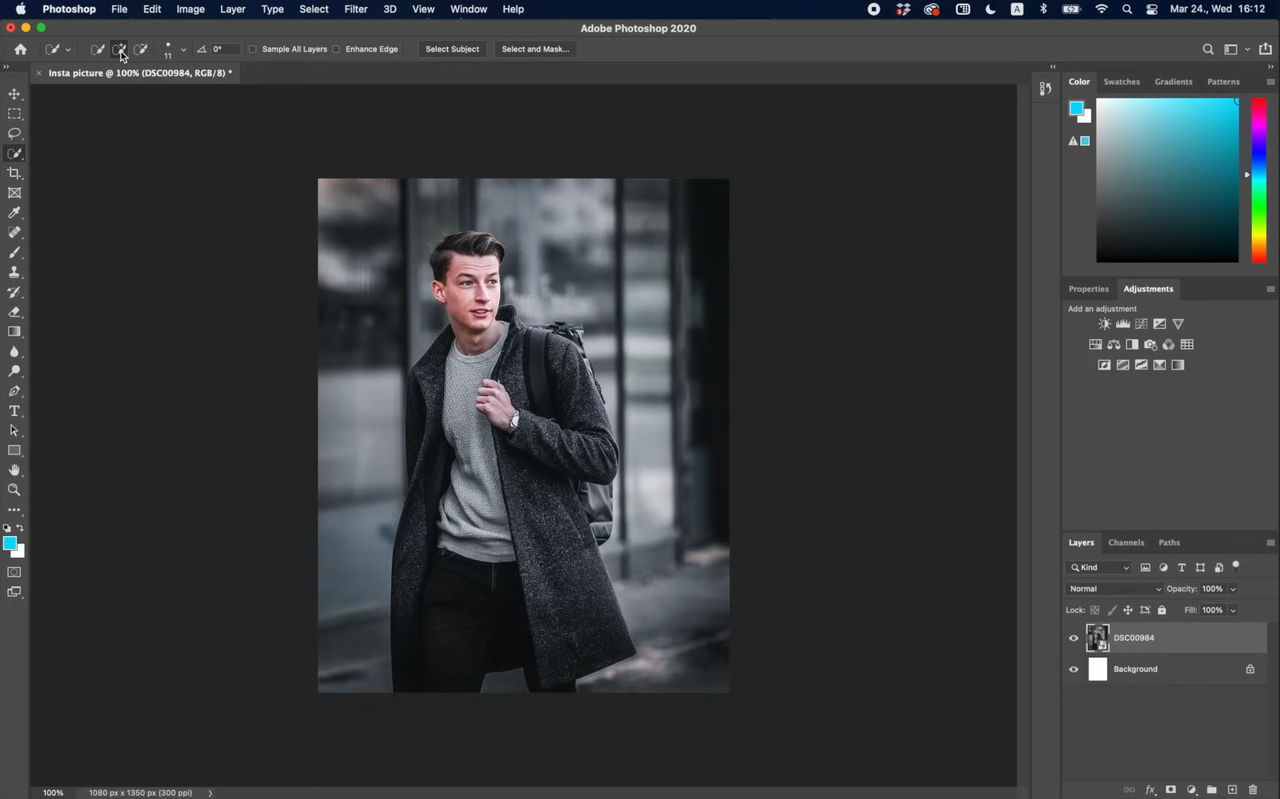Select the Horizontal Type tool
This screenshot has width=1280, height=799.
coord(14,410)
